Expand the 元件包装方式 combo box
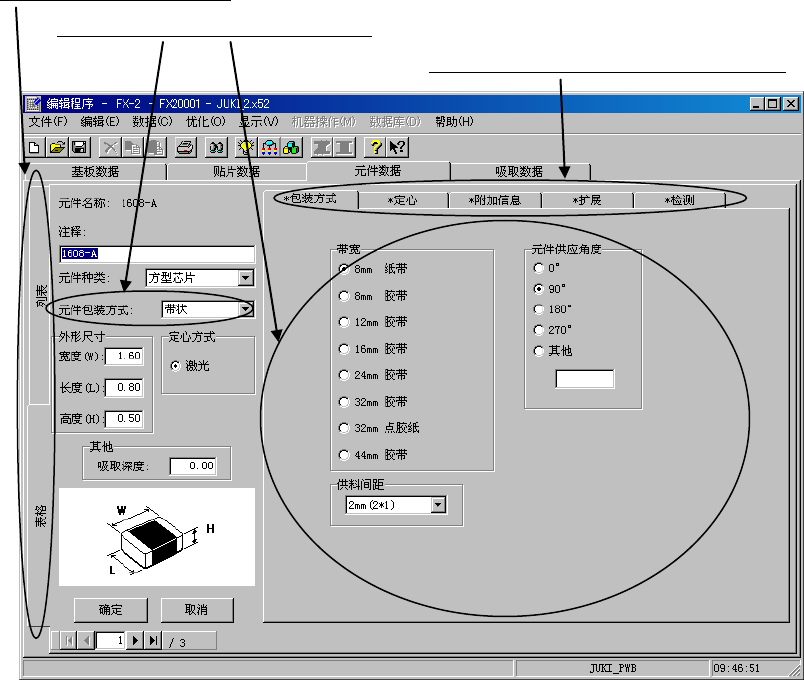The height and width of the screenshot is (680, 804). click(246, 310)
